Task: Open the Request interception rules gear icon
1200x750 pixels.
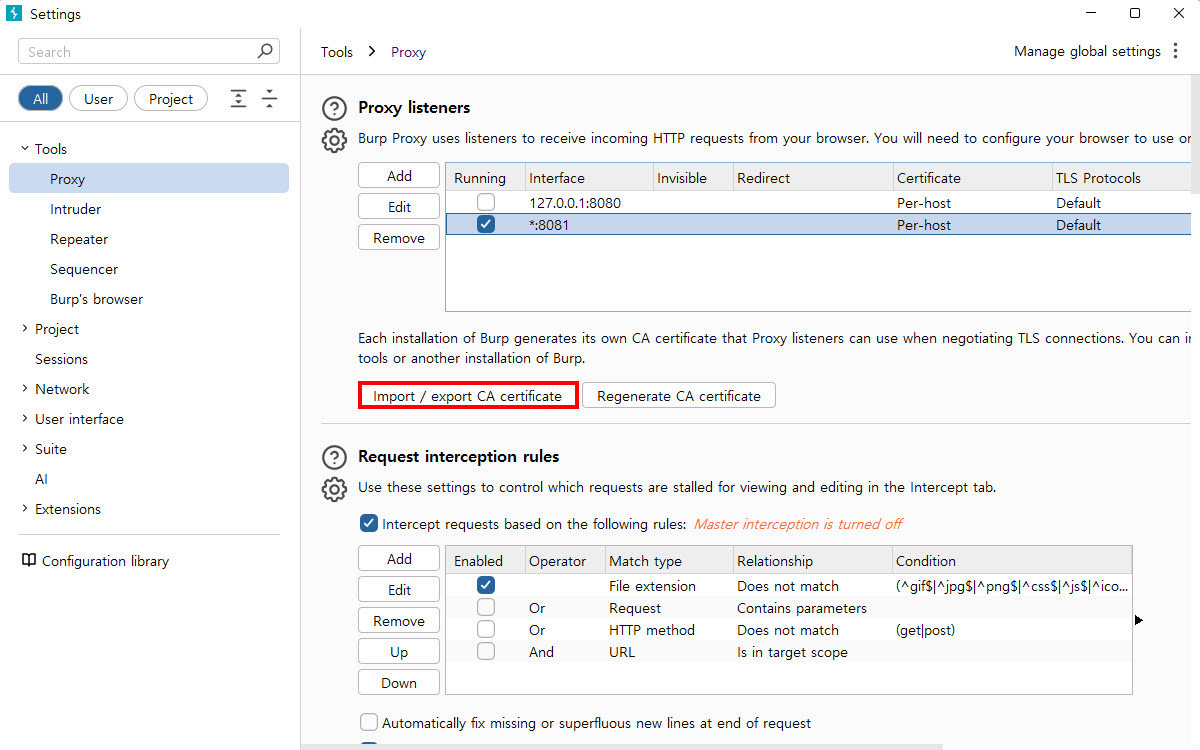Action: coord(334,489)
